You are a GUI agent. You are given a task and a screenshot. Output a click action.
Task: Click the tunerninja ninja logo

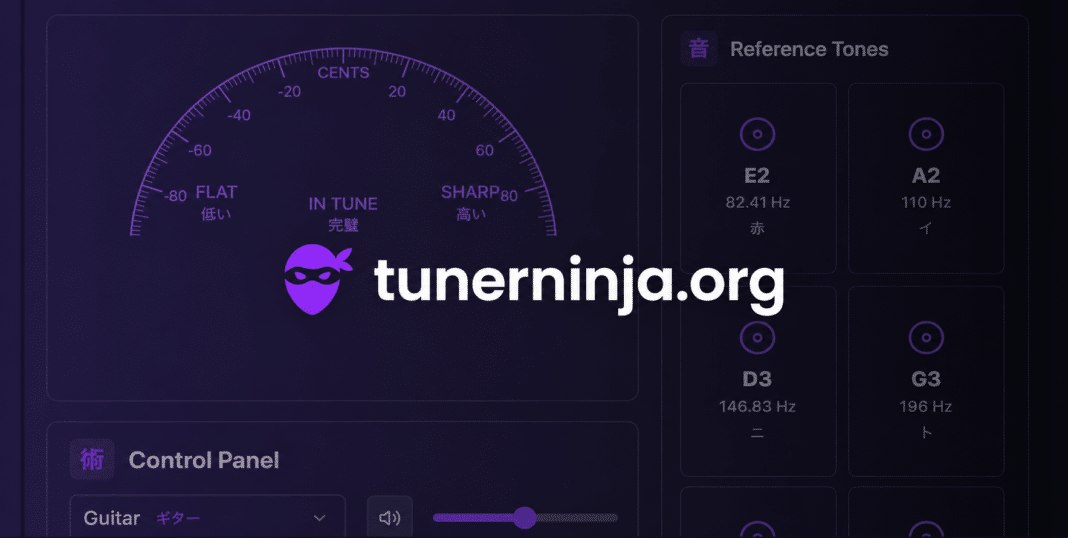coord(318,279)
